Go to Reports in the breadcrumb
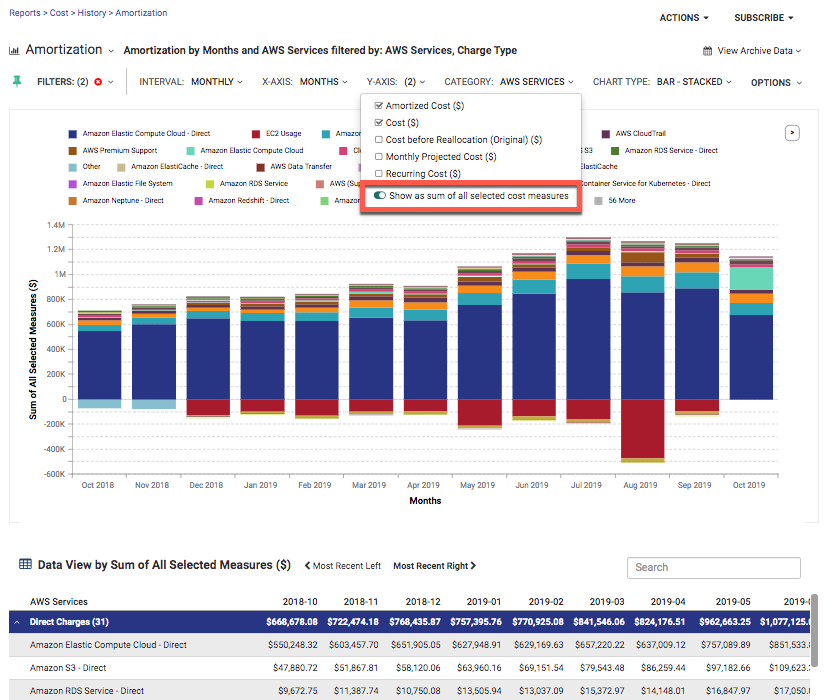 (x=24, y=13)
